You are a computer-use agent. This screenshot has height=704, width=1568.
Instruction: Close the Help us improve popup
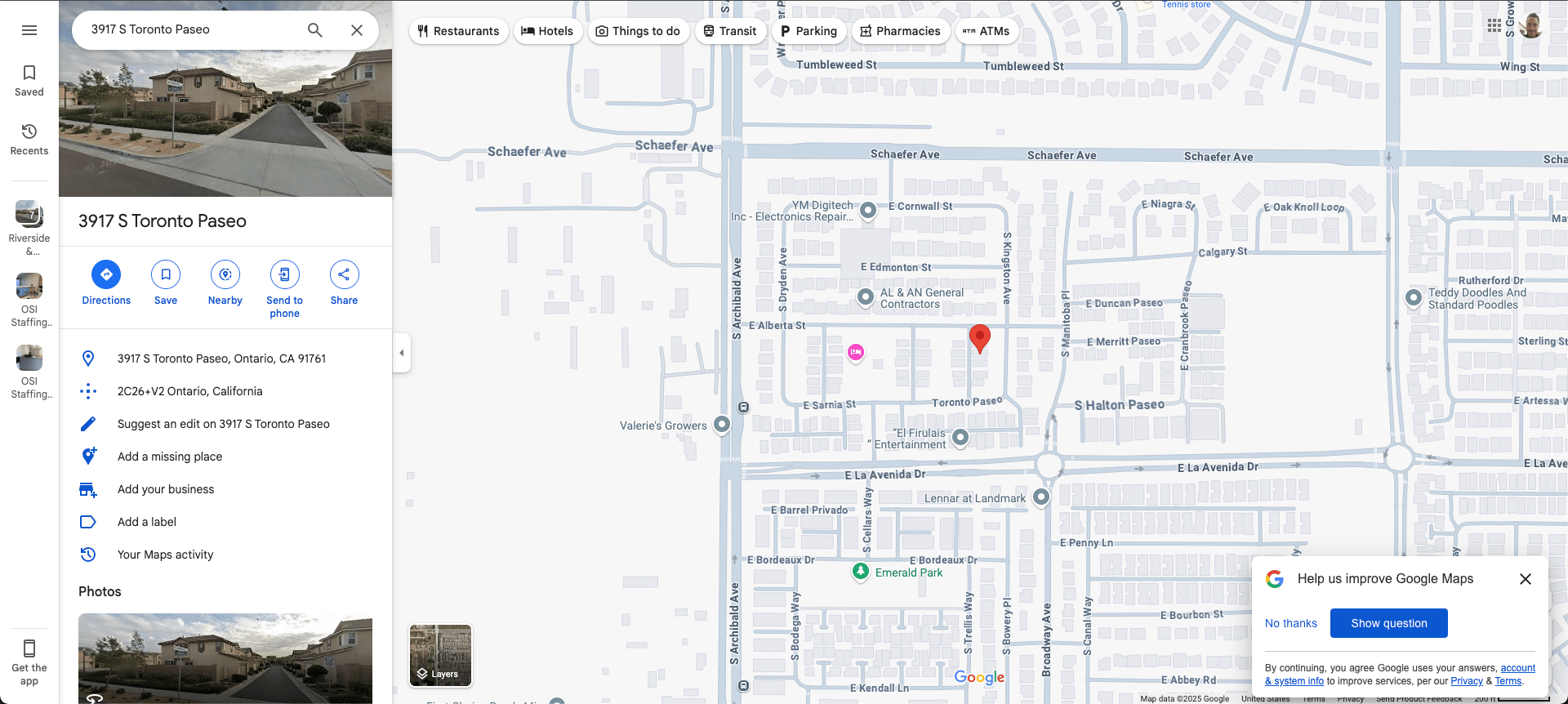(1525, 579)
